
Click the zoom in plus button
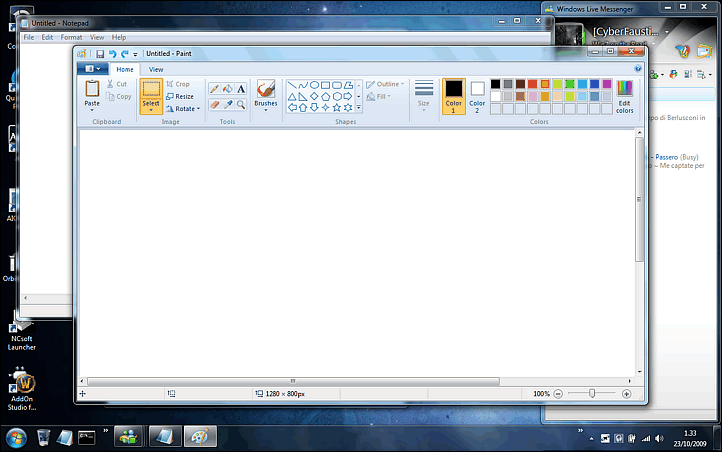[626, 394]
